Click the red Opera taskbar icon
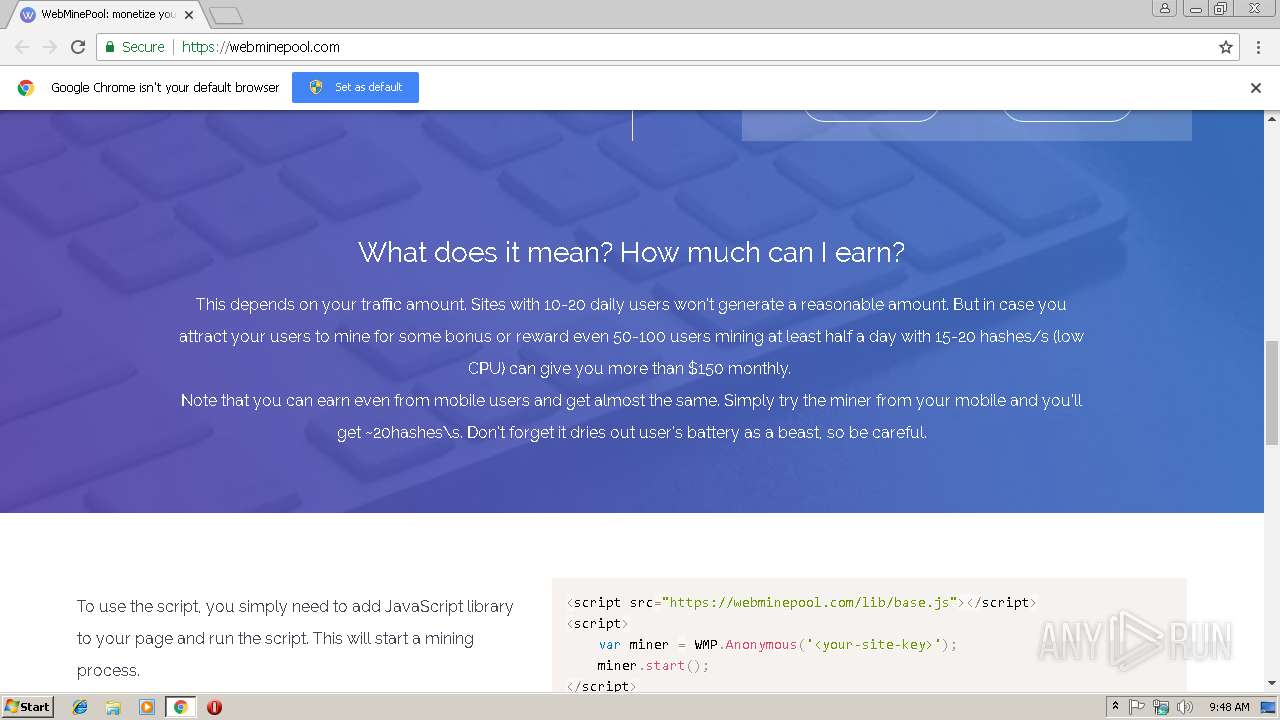Screen dimensions: 1280x720 coord(214,707)
